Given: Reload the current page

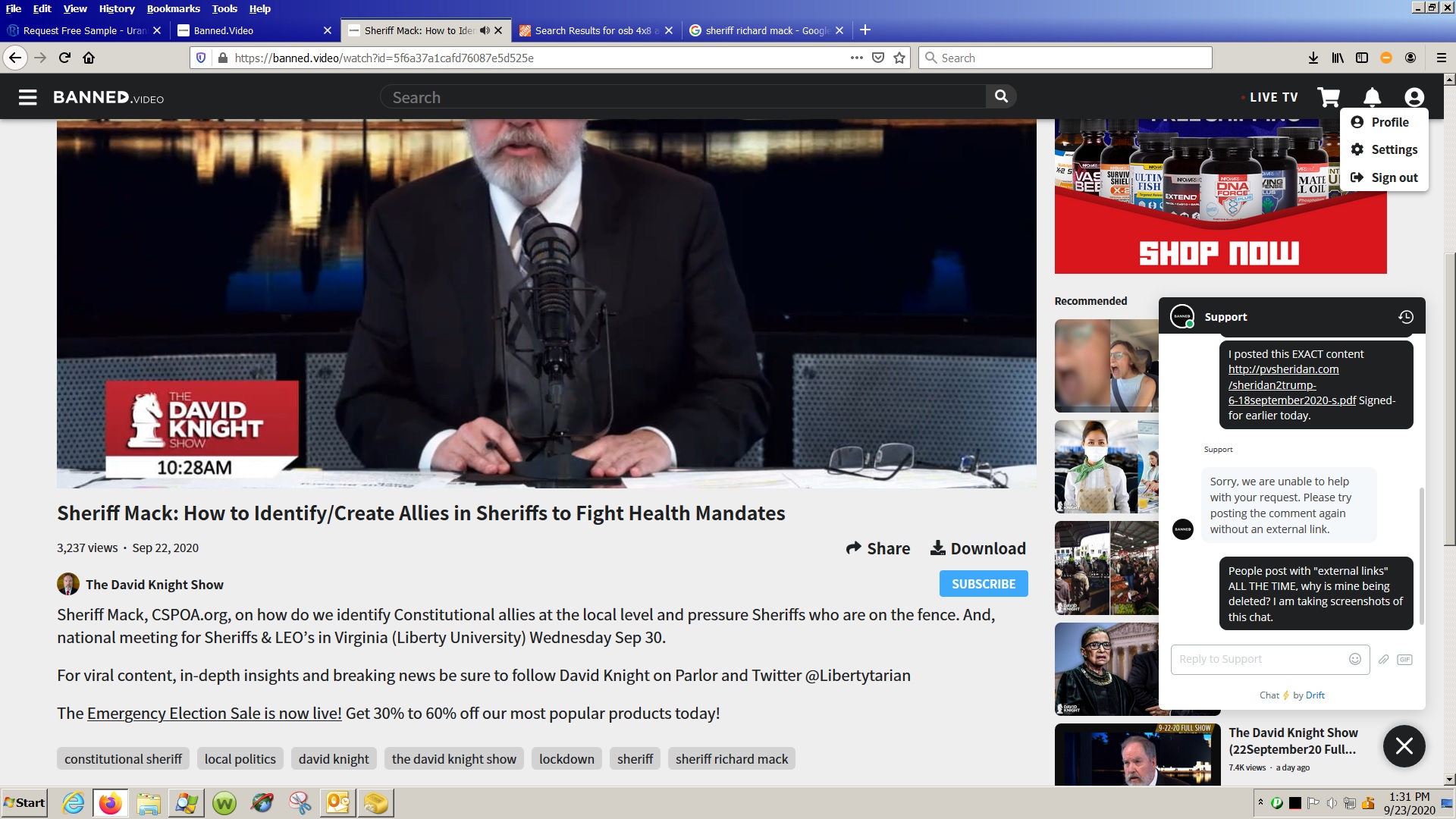Looking at the screenshot, I should tap(64, 58).
